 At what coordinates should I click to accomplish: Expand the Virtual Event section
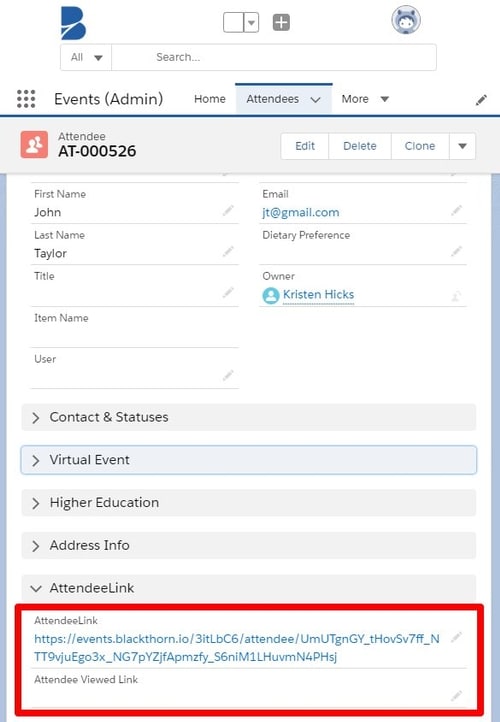click(249, 460)
